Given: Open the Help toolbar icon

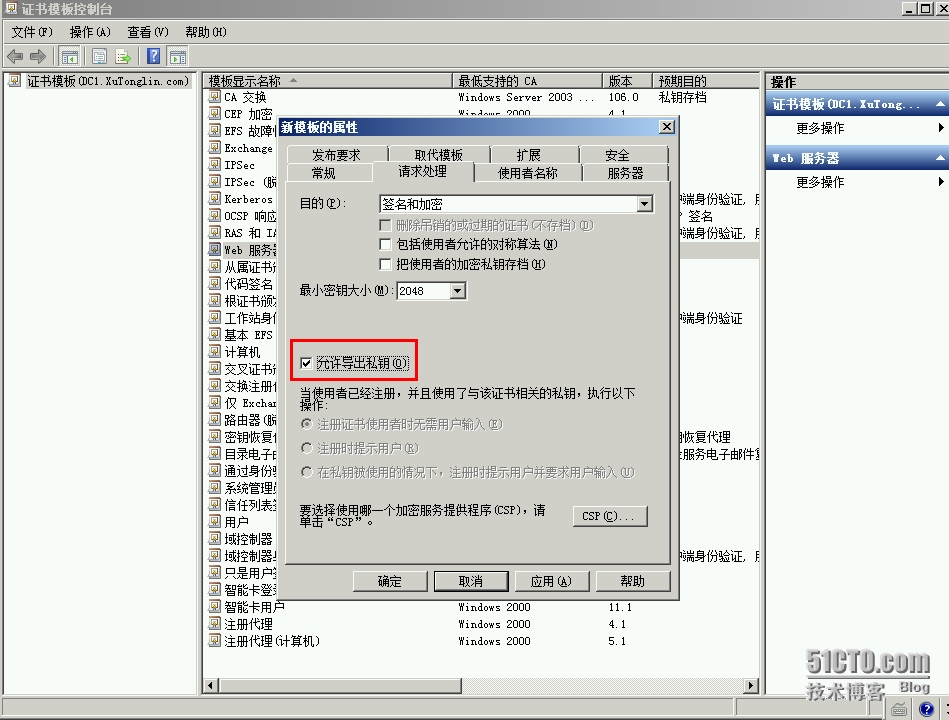Looking at the screenshot, I should coord(154,56).
